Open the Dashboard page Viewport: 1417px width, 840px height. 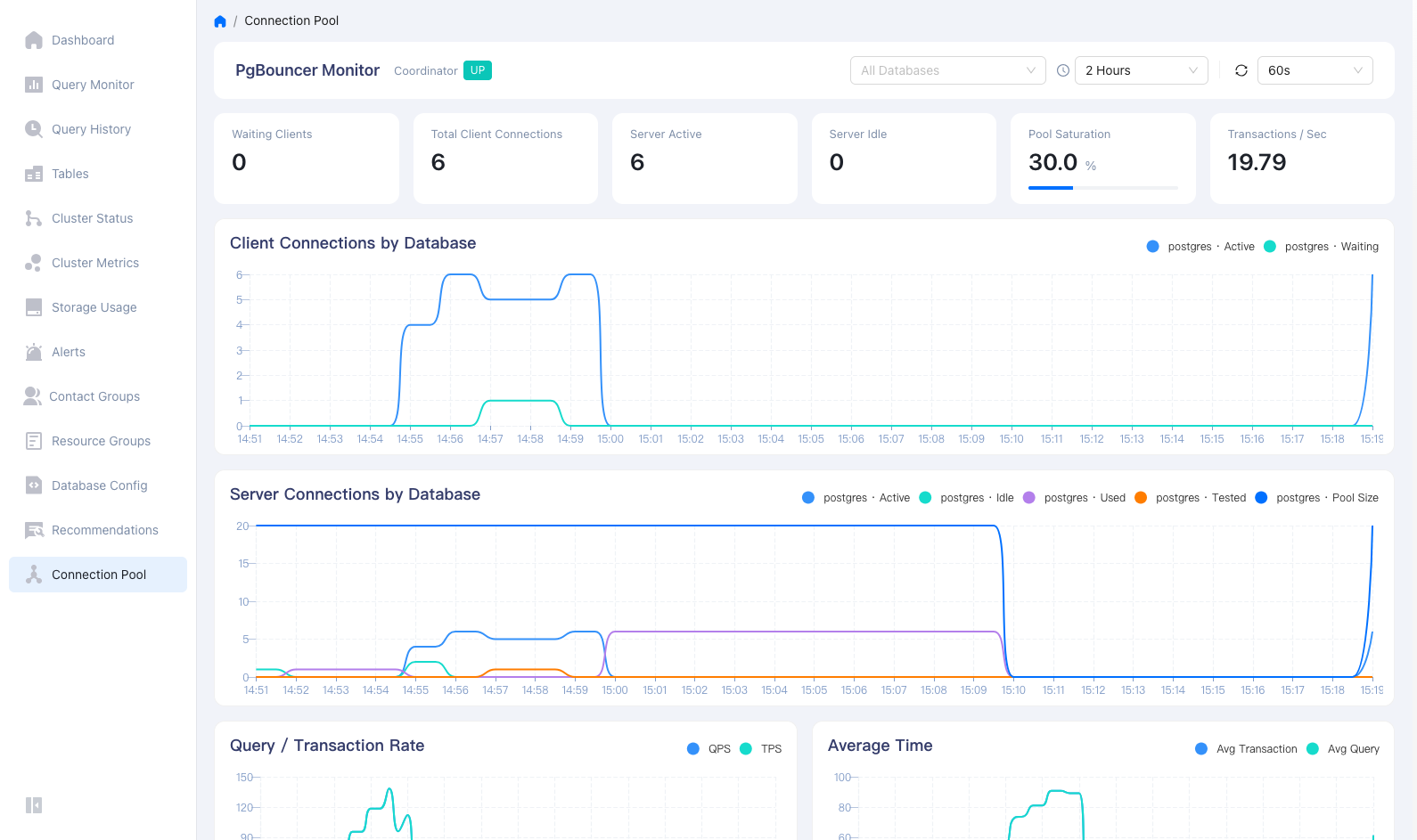click(x=98, y=40)
